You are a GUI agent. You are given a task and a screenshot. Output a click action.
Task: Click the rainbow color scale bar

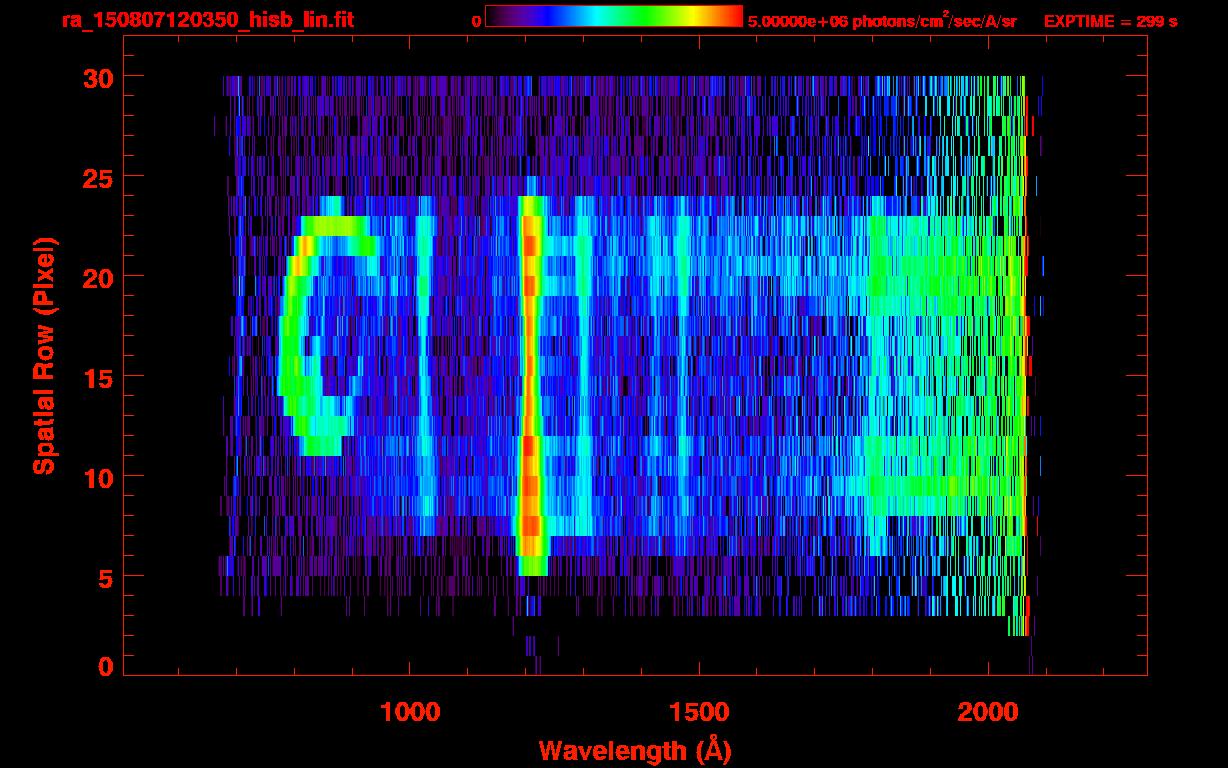[614, 17]
